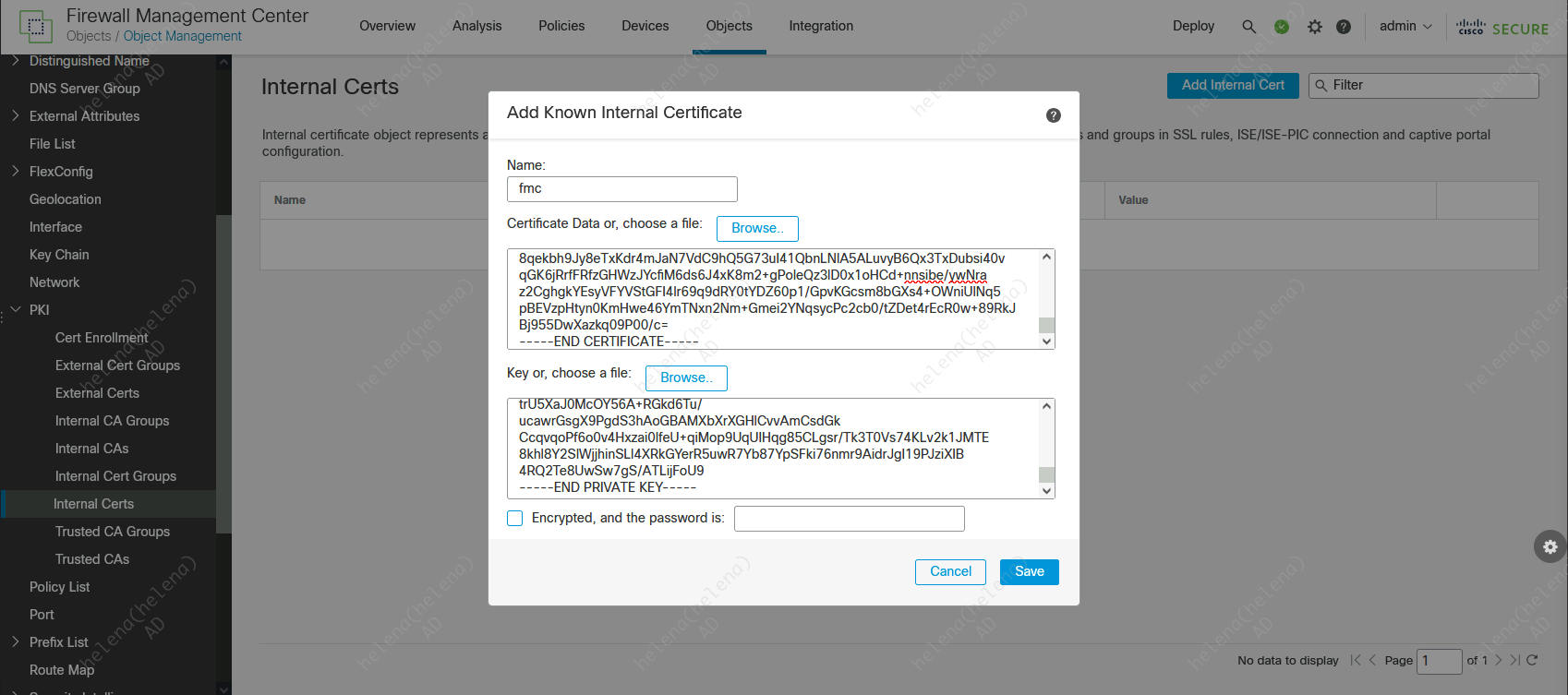Expand the External Attributes node
Screen dimensions: 1568x695
point(16,116)
